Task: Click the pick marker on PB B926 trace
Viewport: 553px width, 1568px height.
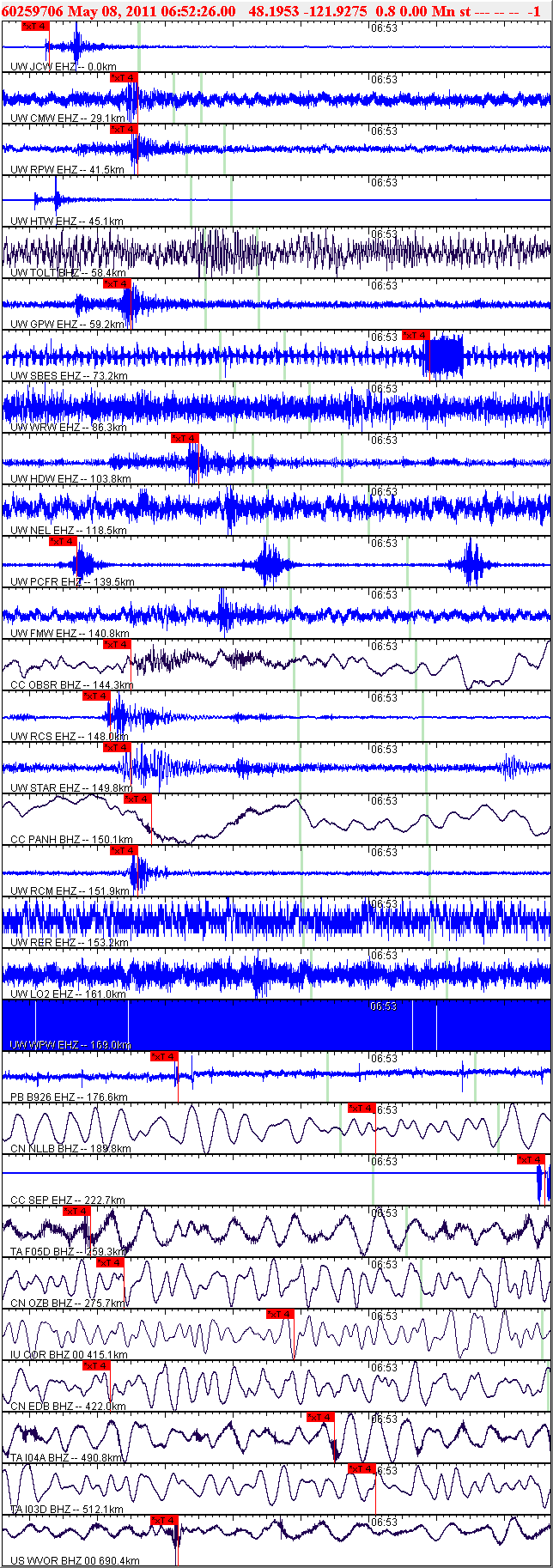Action: [x=164, y=1057]
